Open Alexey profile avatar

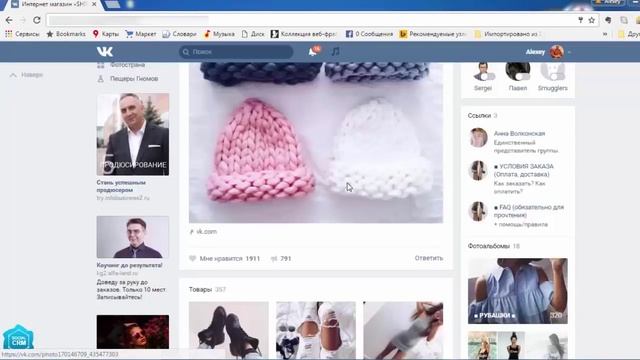point(557,52)
